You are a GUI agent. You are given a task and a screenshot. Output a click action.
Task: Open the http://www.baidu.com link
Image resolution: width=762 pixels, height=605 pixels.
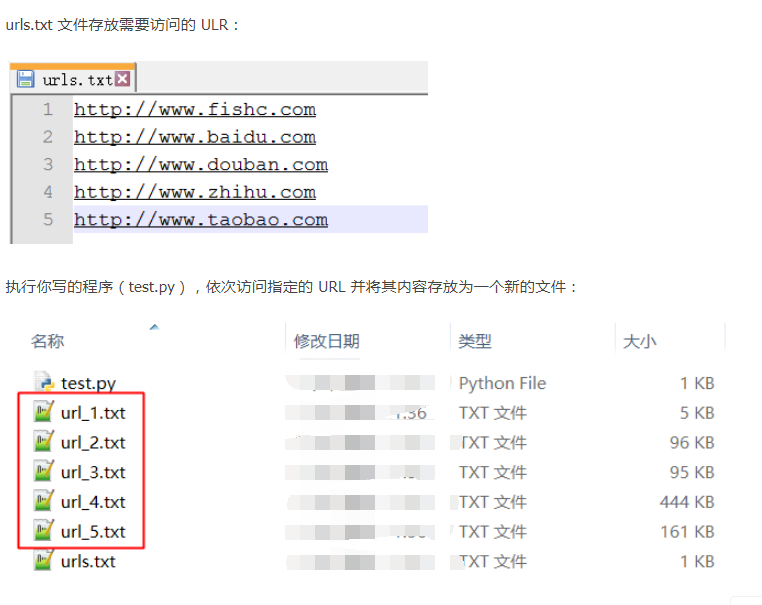click(194, 137)
